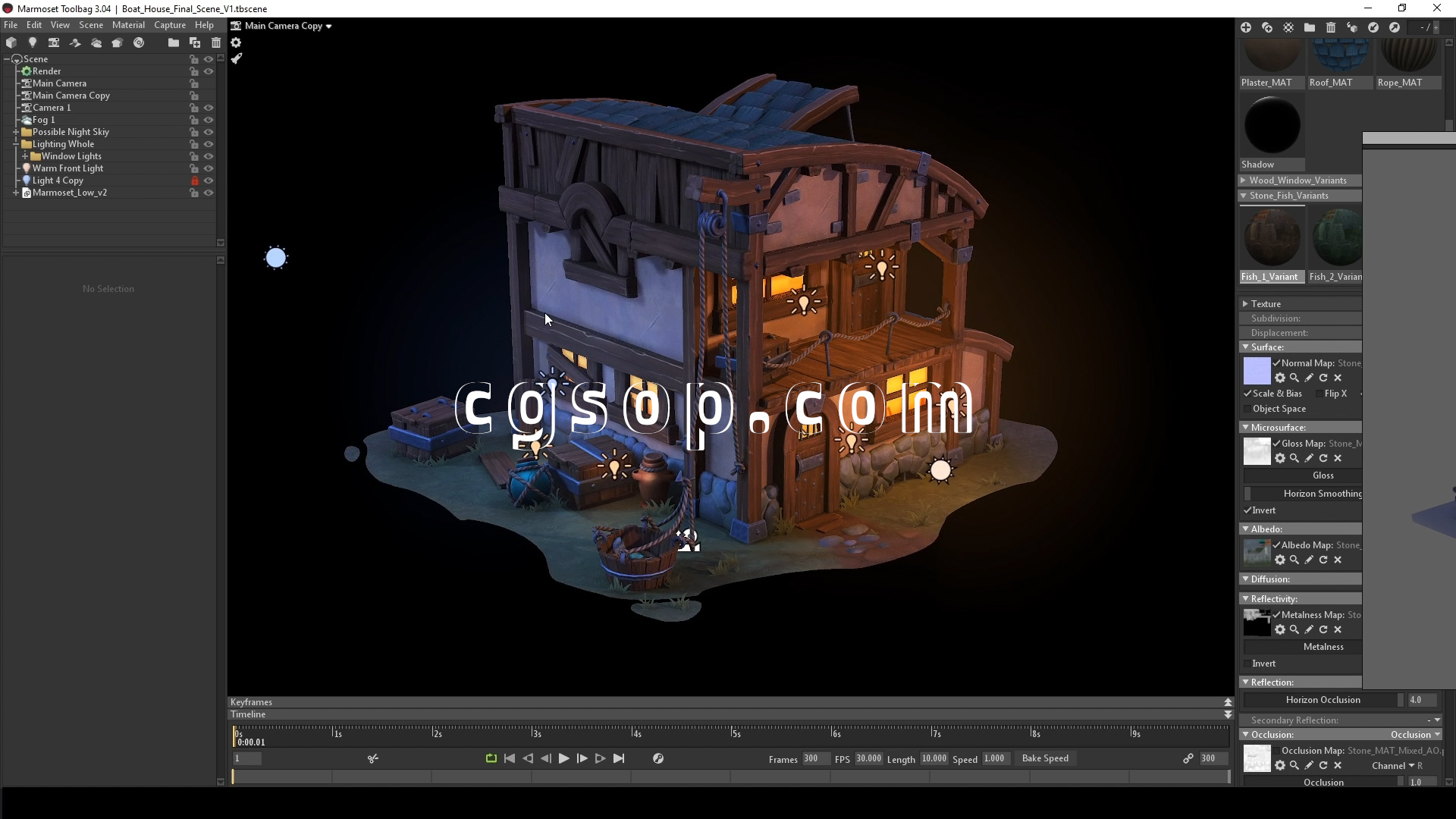The width and height of the screenshot is (1456, 819).
Task: Open the Capture menu
Action: 170,25
